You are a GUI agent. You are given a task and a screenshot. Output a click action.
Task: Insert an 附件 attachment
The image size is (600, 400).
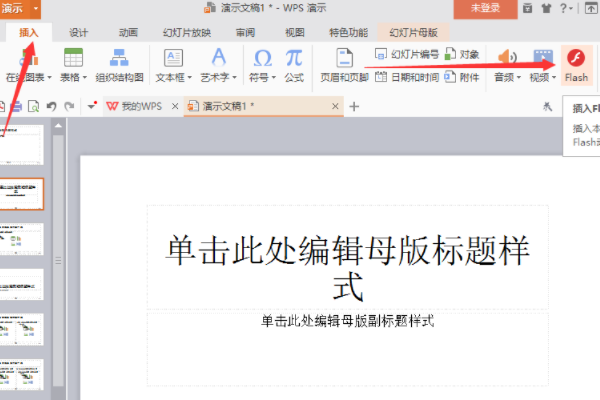pyautogui.click(x=462, y=77)
